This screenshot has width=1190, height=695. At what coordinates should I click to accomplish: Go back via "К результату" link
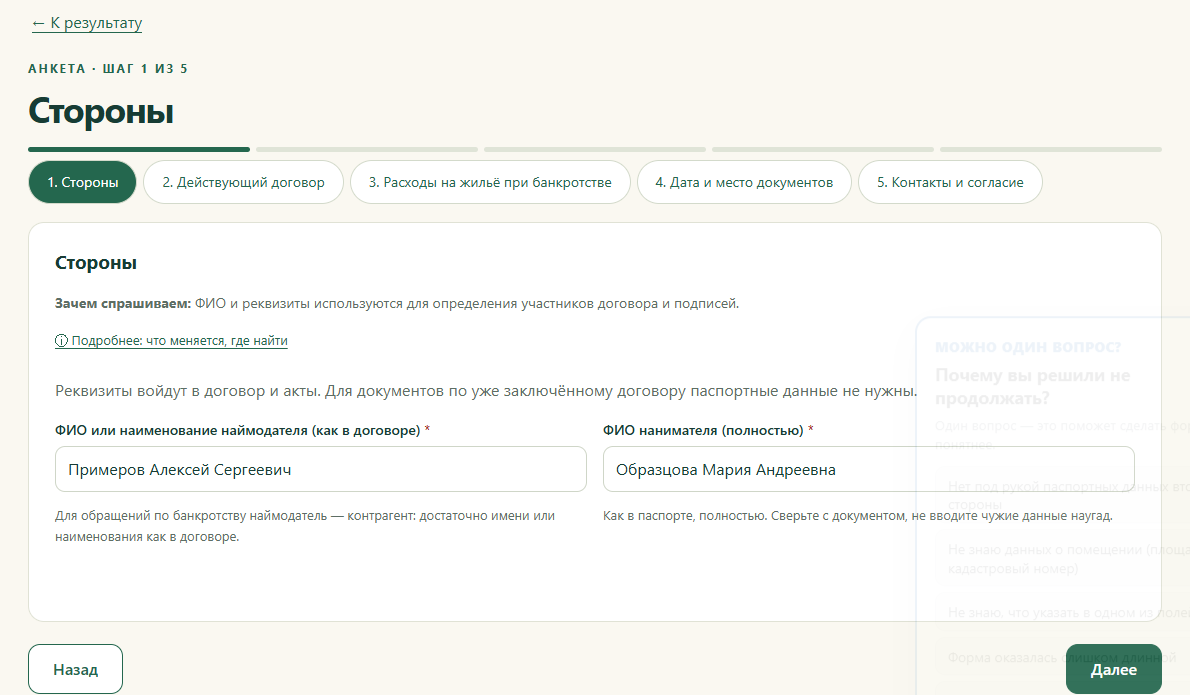(87, 23)
